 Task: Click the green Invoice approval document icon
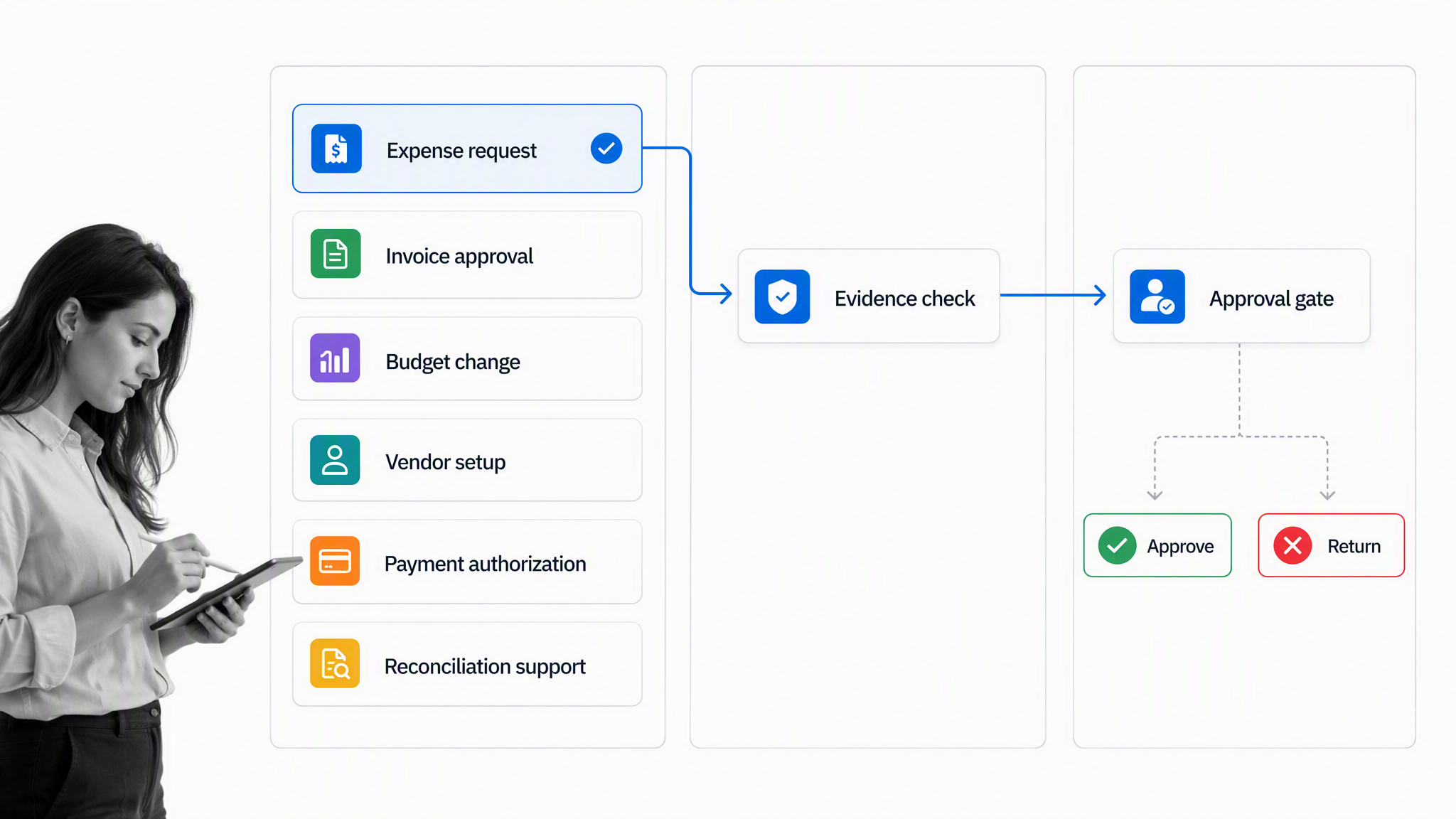pyautogui.click(x=336, y=254)
